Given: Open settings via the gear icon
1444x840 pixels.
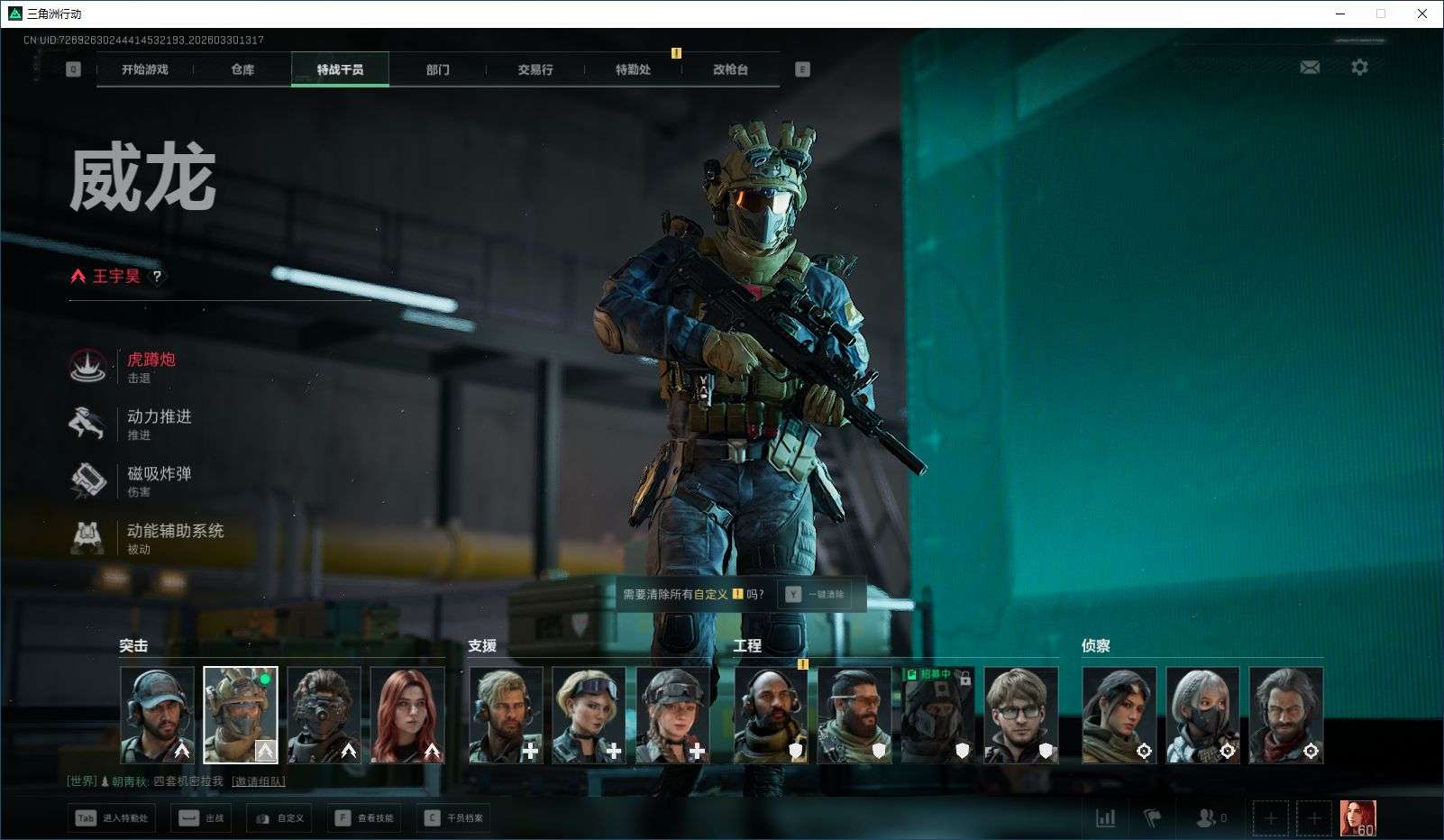Looking at the screenshot, I should coord(1359,68).
